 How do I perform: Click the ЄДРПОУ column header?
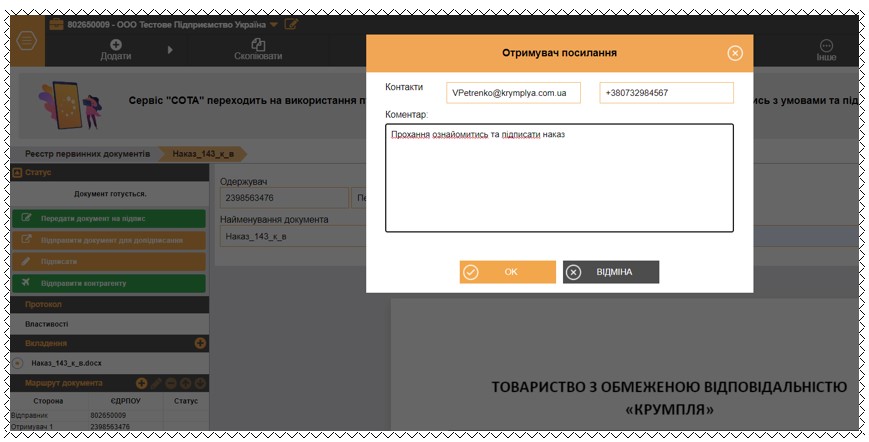pos(125,401)
